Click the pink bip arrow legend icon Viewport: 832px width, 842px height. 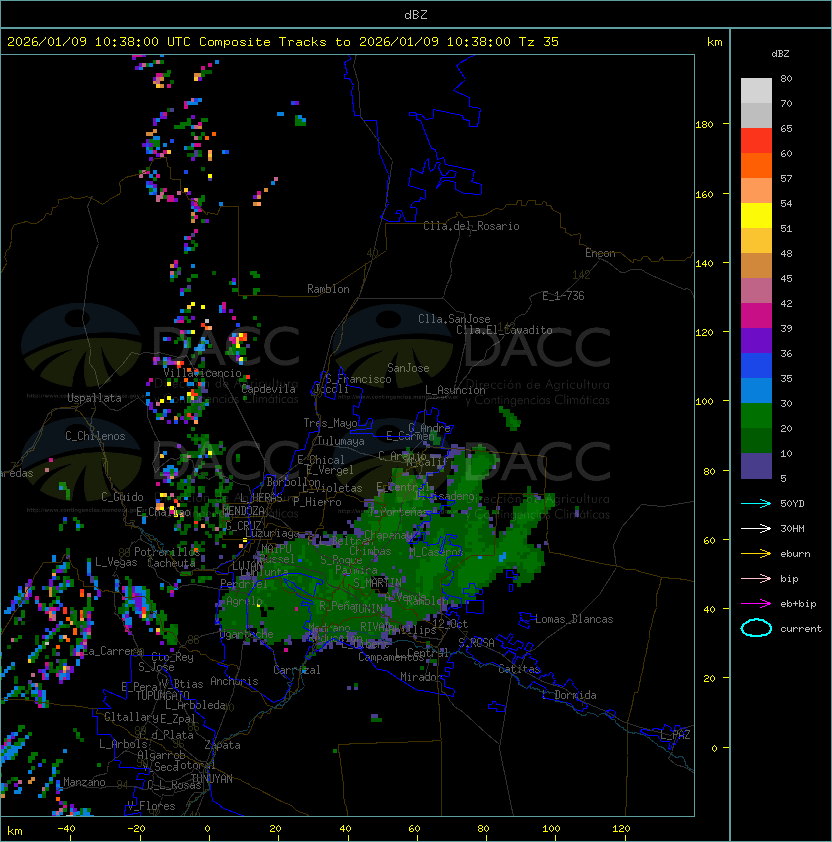756,578
